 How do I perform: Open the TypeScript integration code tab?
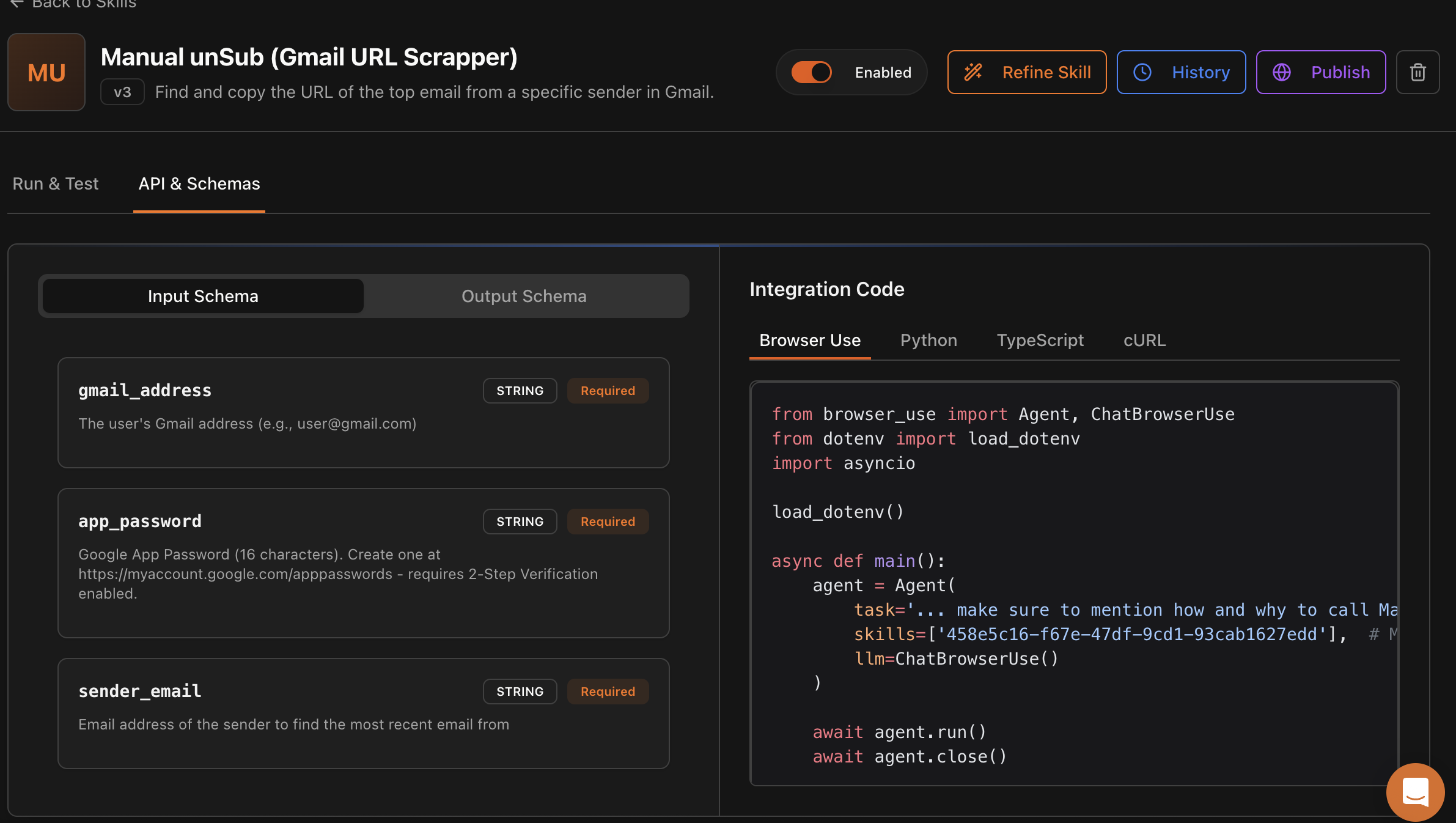pyautogui.click(x=1040, y=340)
